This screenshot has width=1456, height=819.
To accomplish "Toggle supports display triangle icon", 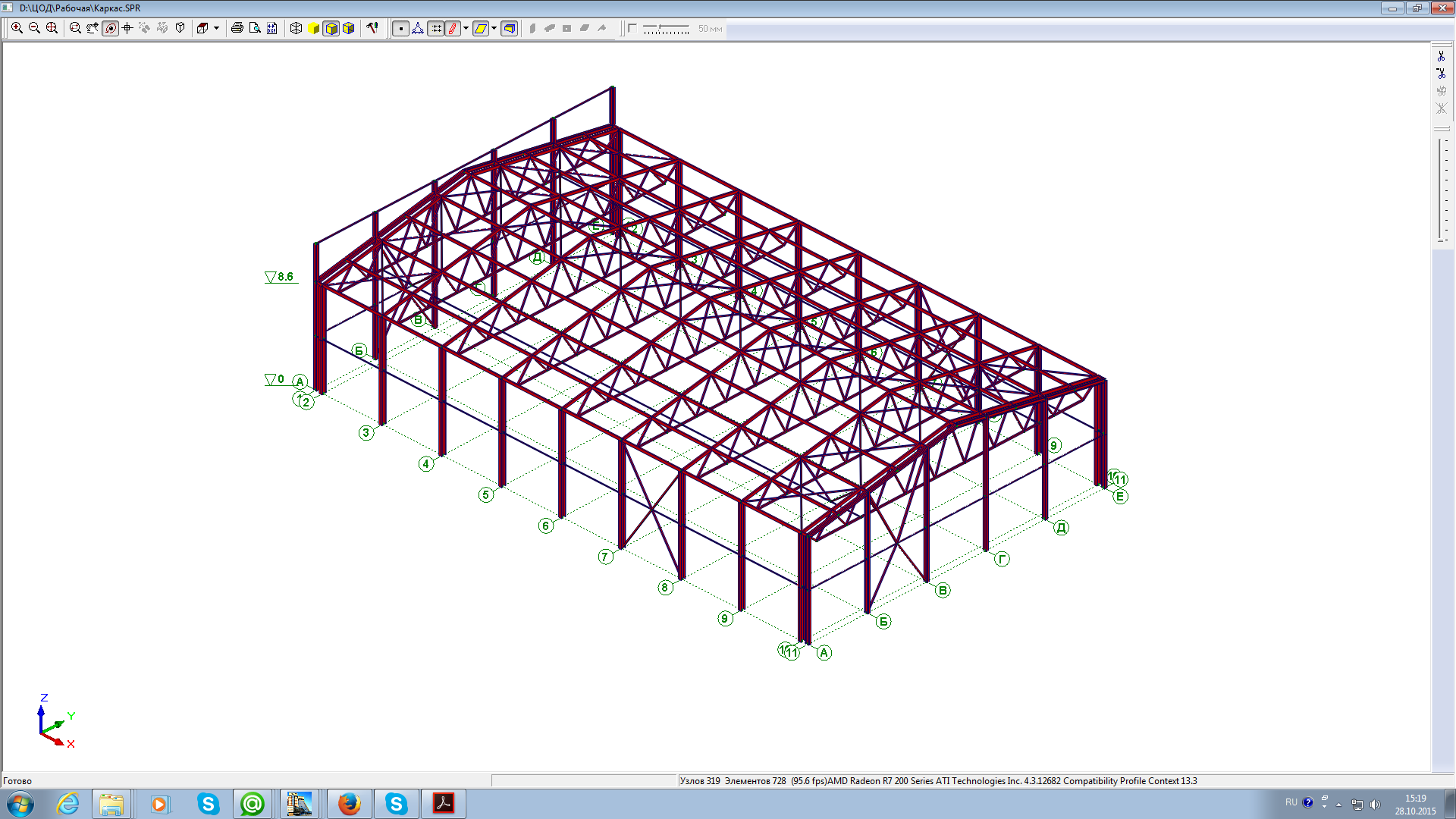I will 418,28.
